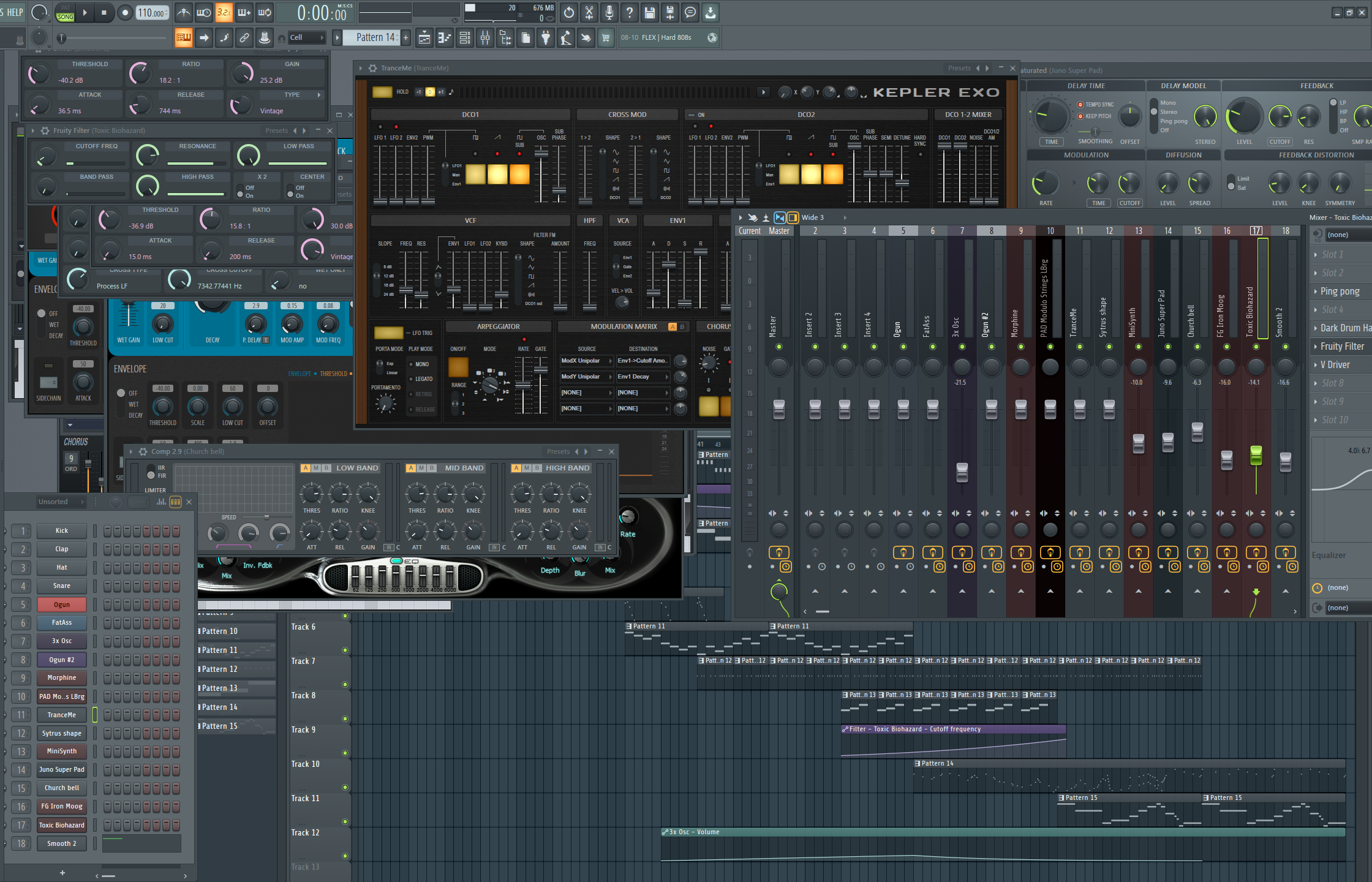Select Modulation Matrix tab A
This screenshot has height=882, width=1372.
coord(672,326)
